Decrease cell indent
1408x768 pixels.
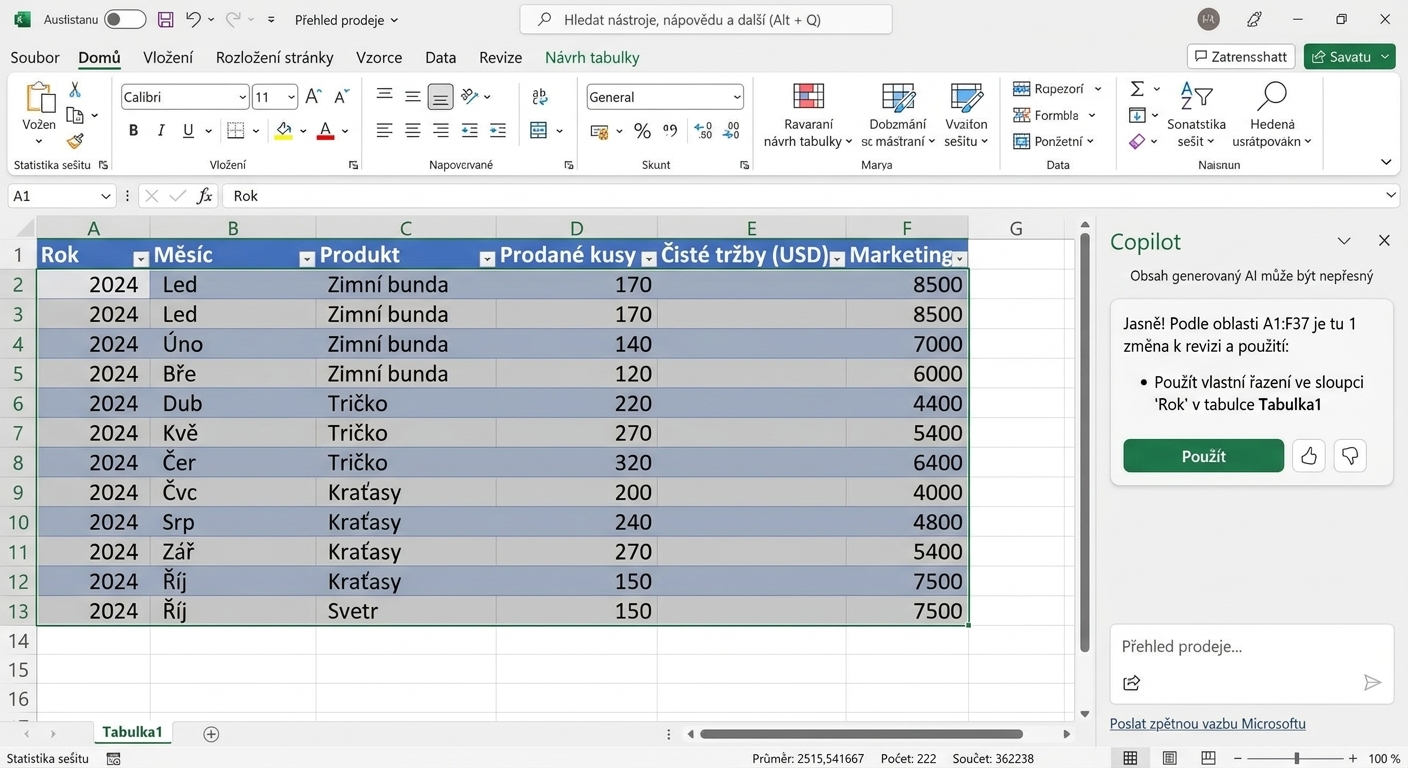click(x=469, y=130)
